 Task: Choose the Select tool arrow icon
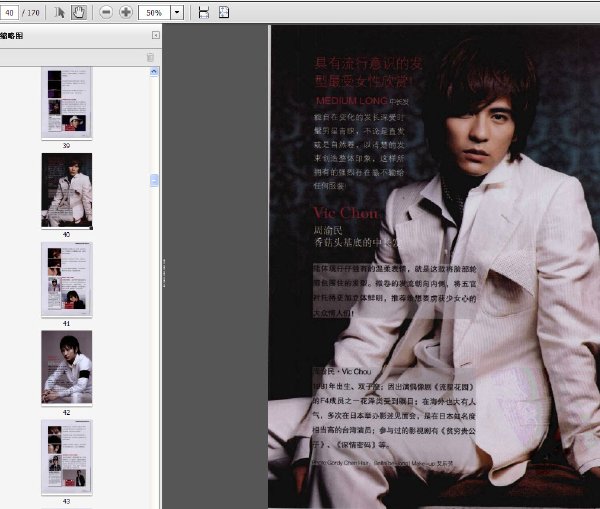coord(59,13)
